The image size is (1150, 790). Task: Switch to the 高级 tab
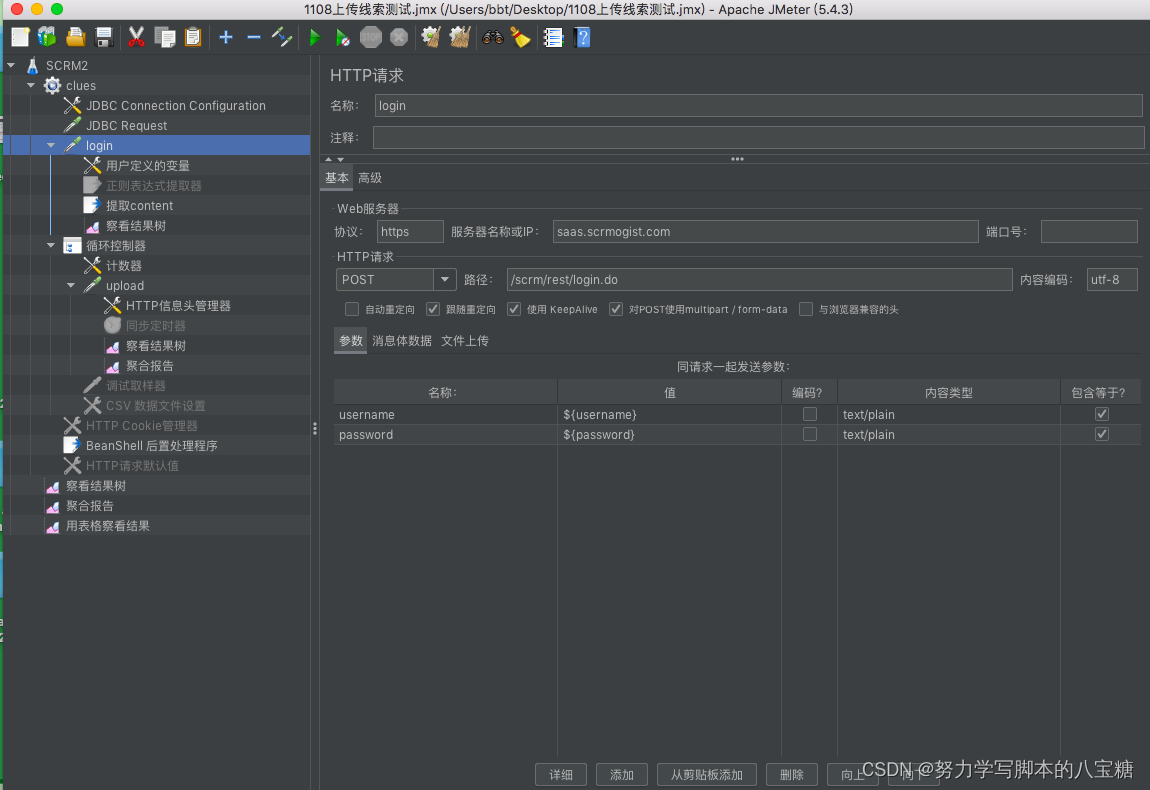(370, 178)
